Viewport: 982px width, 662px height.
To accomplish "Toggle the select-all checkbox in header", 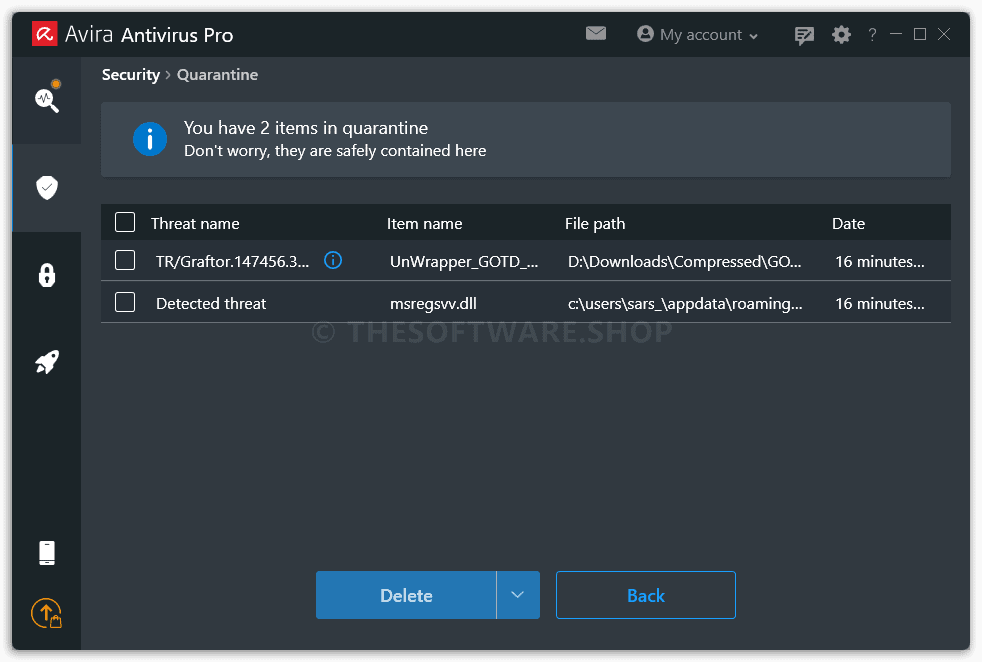I will pyautogui.click(x=125, y=222).
